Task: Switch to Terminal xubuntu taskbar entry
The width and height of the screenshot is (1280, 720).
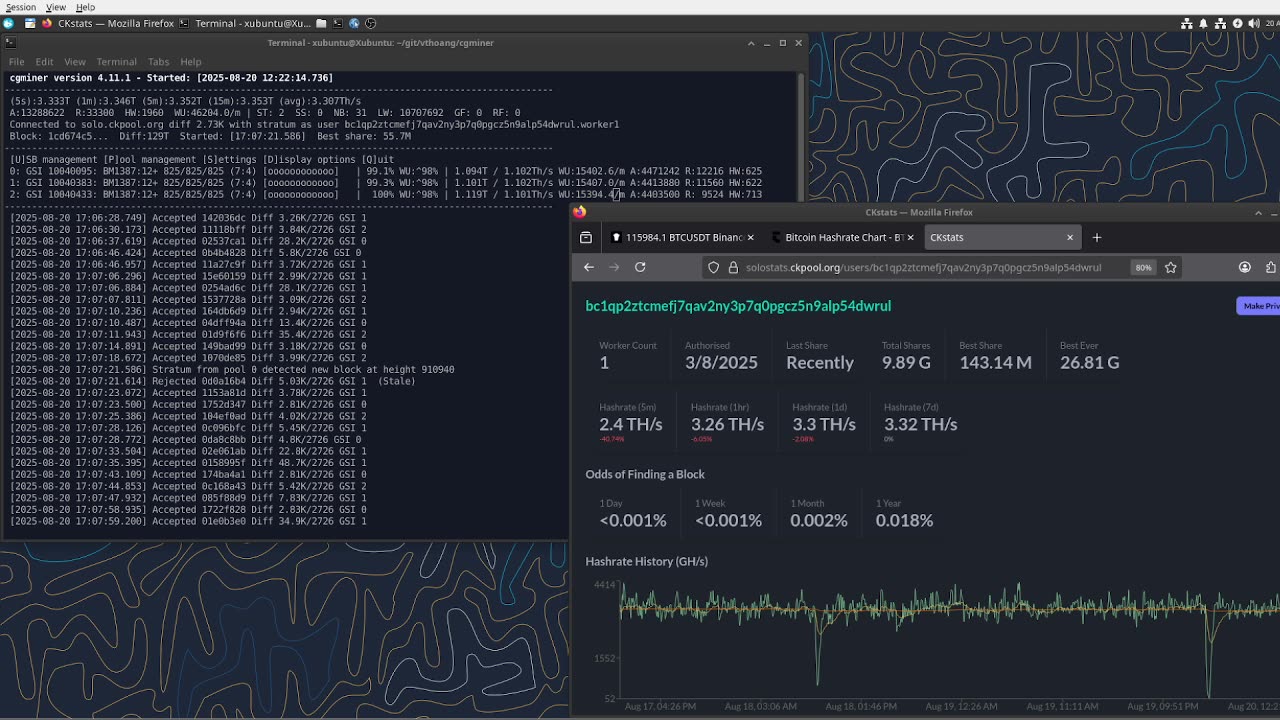Action: [245, 23]
